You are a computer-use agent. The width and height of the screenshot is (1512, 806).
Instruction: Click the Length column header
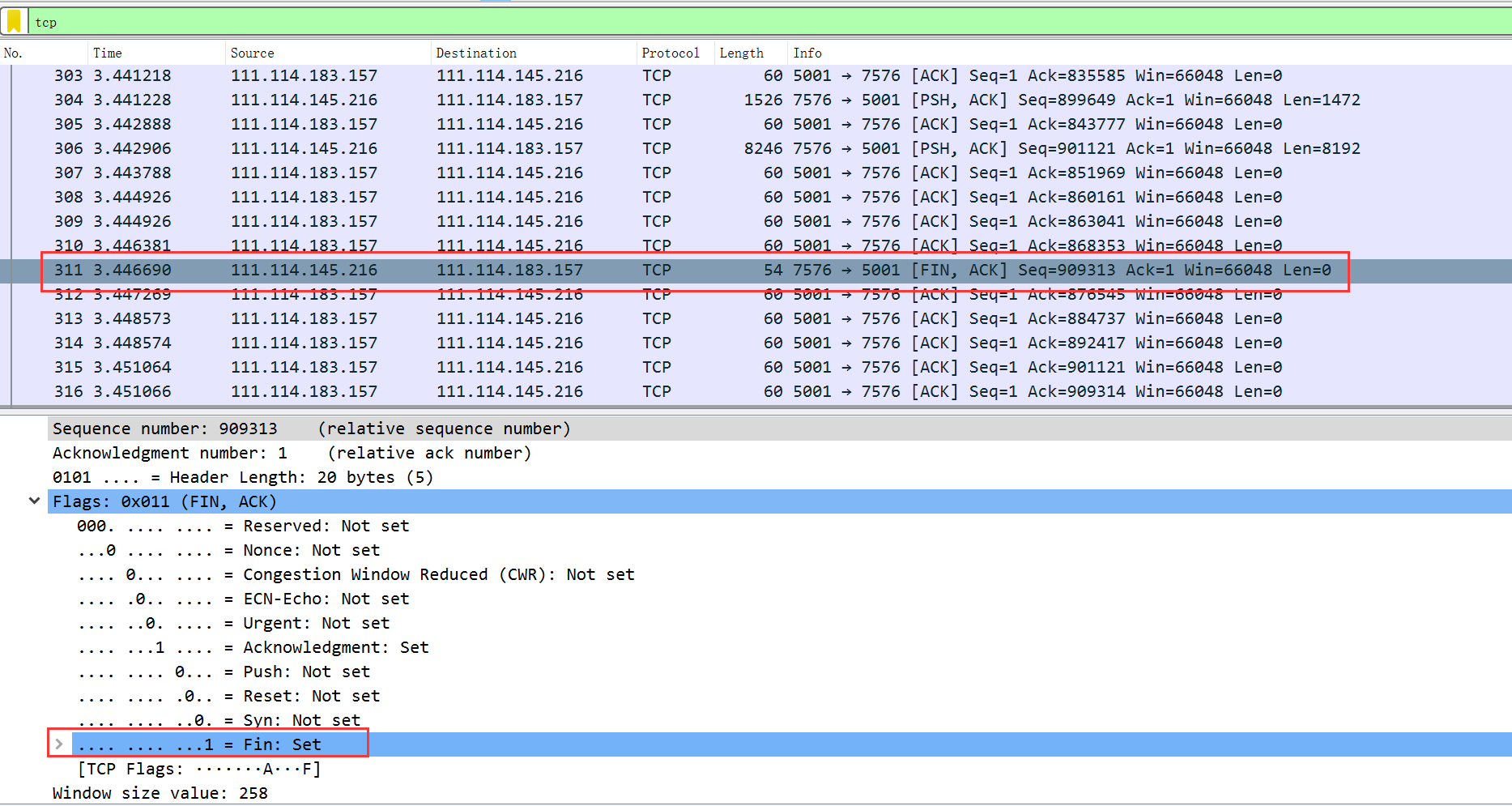point(741,53)
